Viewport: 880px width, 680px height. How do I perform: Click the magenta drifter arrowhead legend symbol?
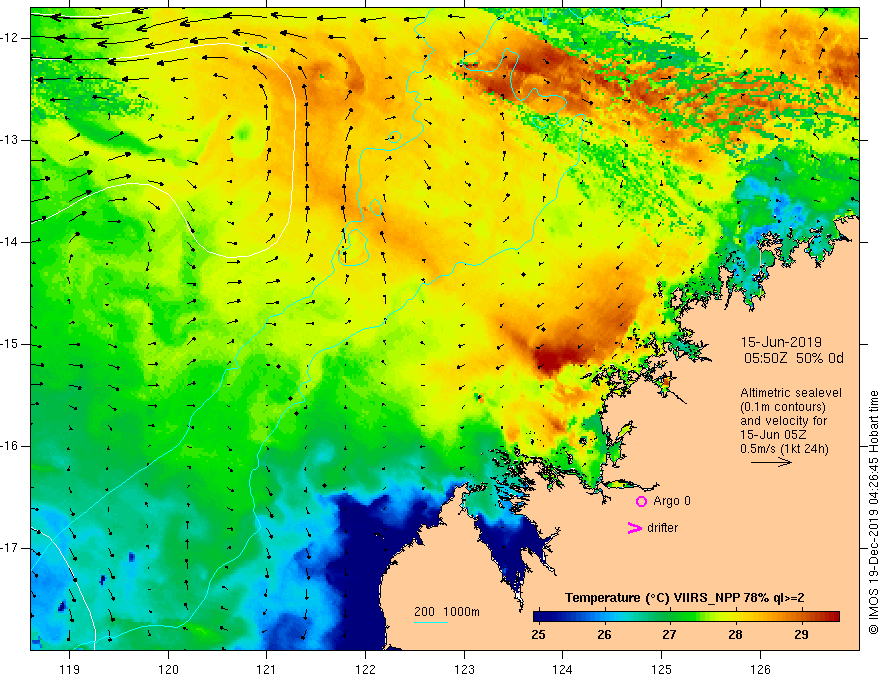pyautogui.click(x=634, y=528)
